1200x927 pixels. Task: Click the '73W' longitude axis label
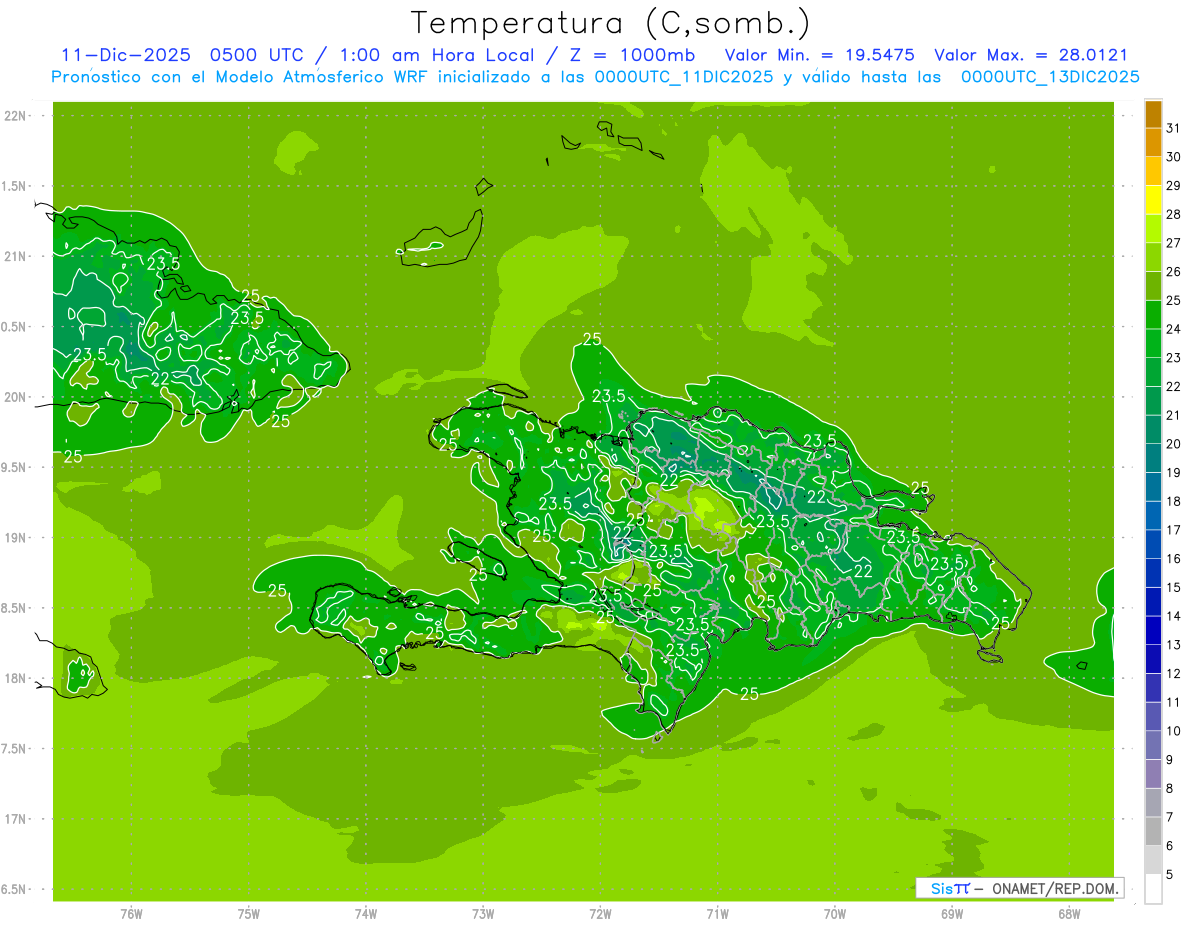pos(483,913)
